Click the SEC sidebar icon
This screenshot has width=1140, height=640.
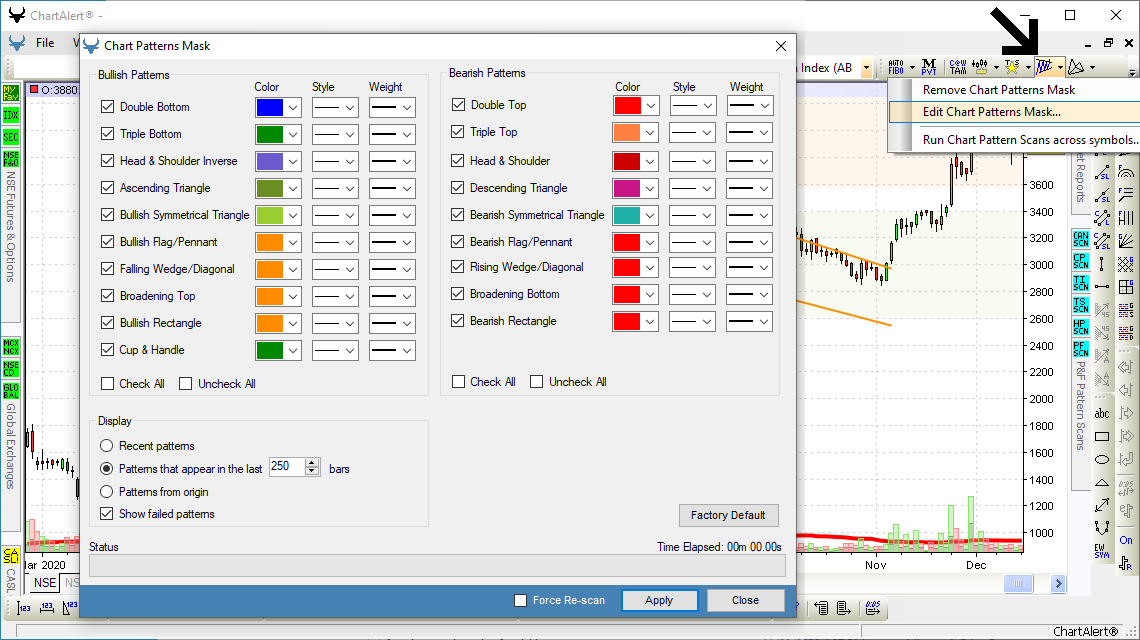pos(11,137)
